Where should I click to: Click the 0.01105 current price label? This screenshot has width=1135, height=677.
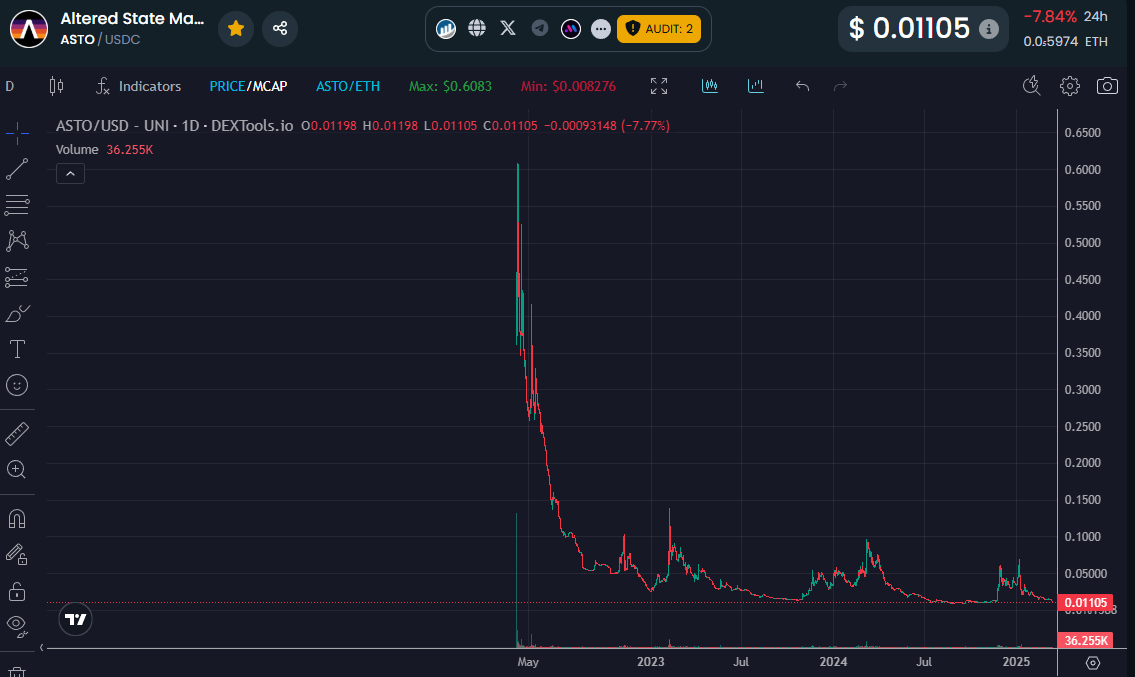(1086, 602)
